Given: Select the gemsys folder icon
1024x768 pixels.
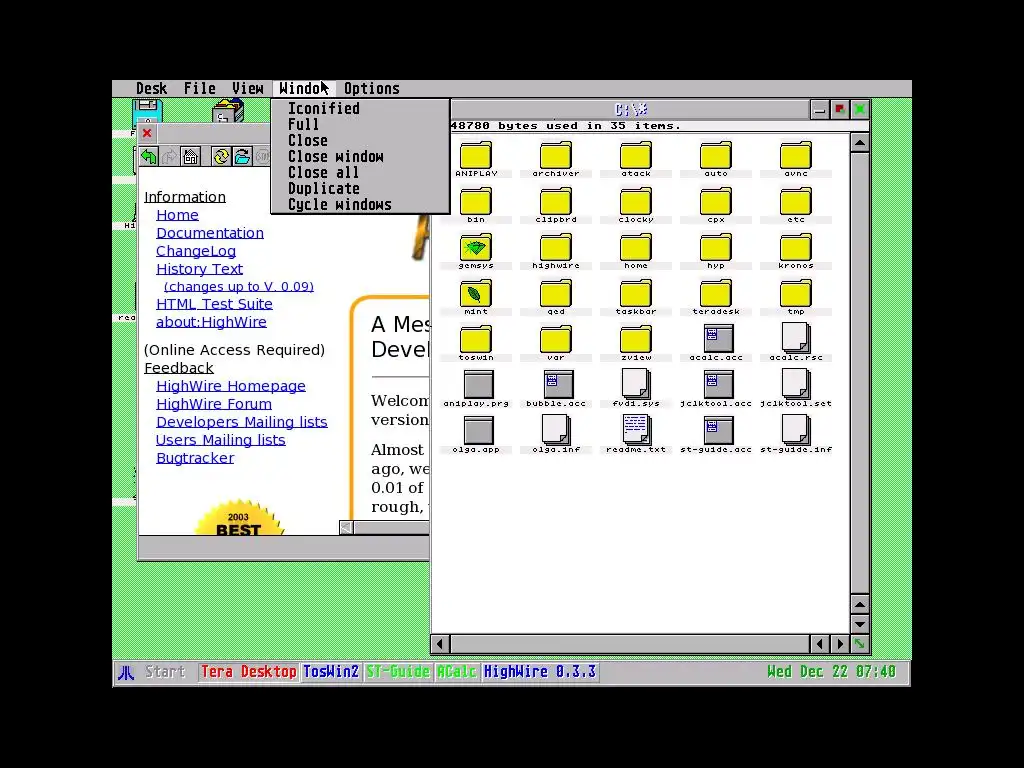Looking at the screenshot, I should pyautogui.click(x=476, y=251).
